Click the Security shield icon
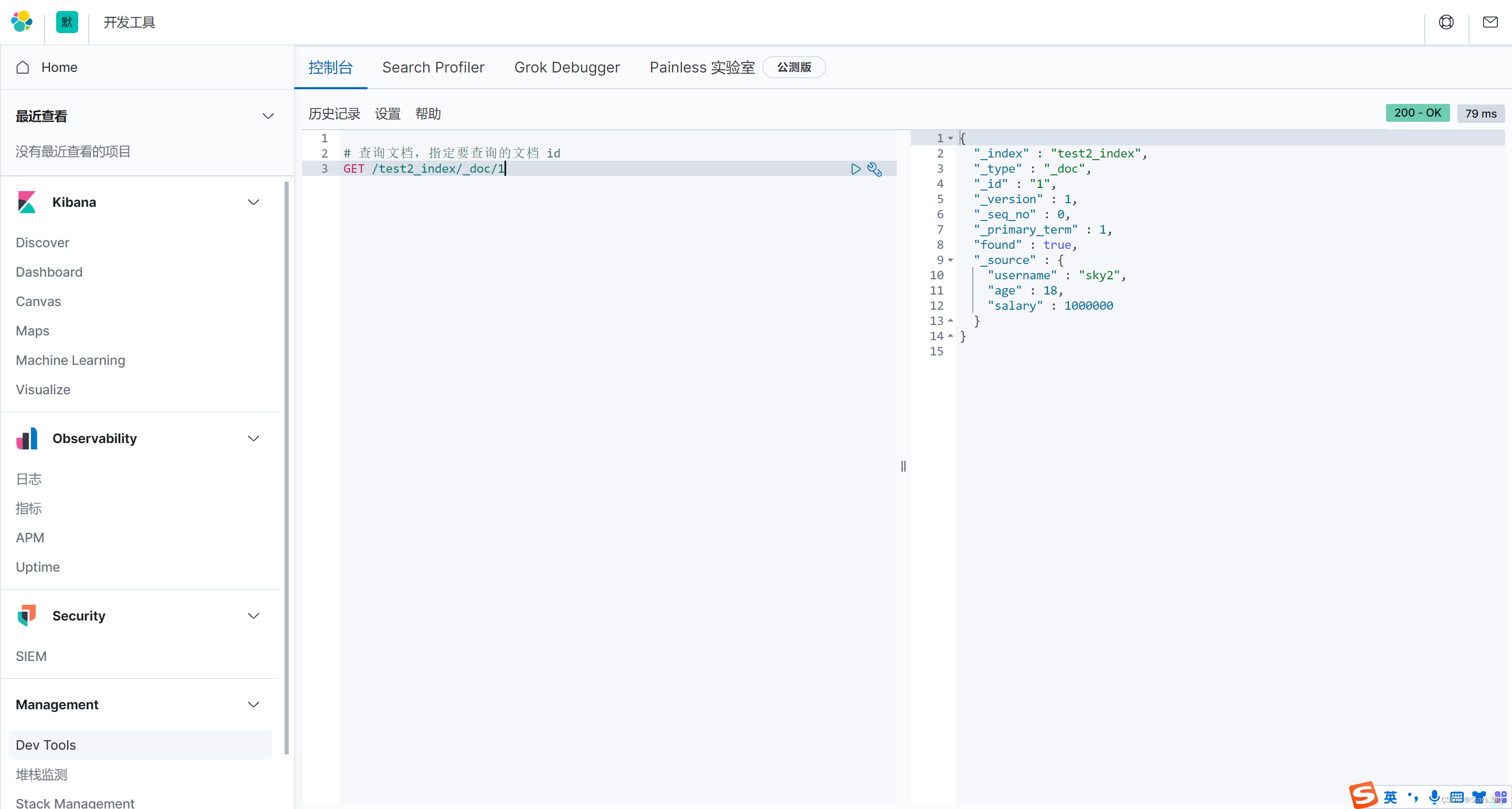Screen dimensions: 1512x809 coord(27,616)
